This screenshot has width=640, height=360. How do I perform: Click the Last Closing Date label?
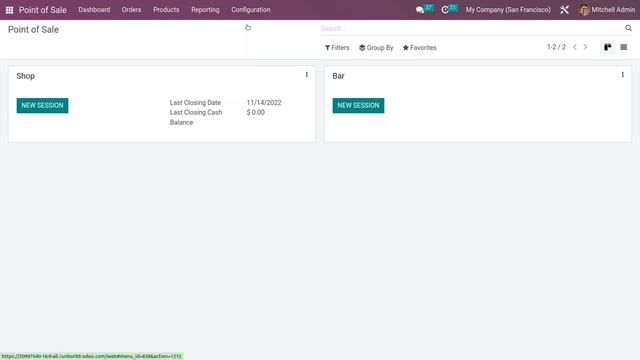pyautogui.click(x=196, y=103)
